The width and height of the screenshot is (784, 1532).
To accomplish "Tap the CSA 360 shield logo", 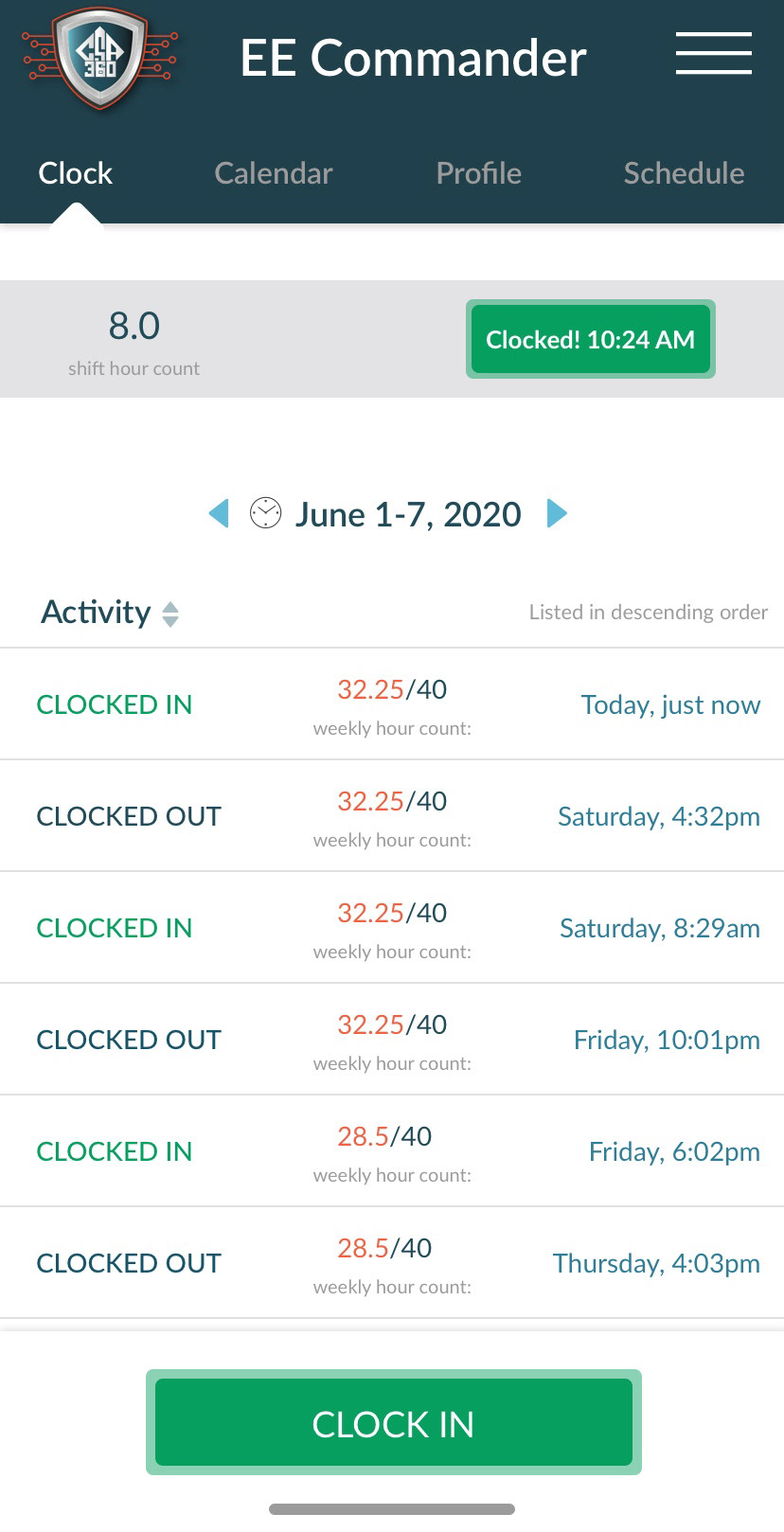I will (100, 58).
